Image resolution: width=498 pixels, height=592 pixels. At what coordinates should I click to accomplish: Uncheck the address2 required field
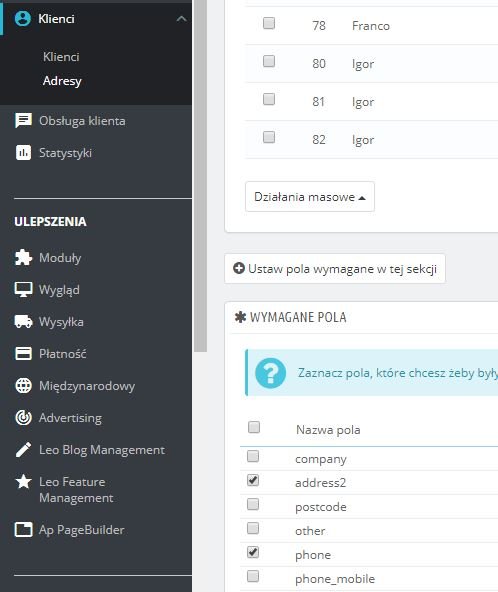[x=253, y=480]
